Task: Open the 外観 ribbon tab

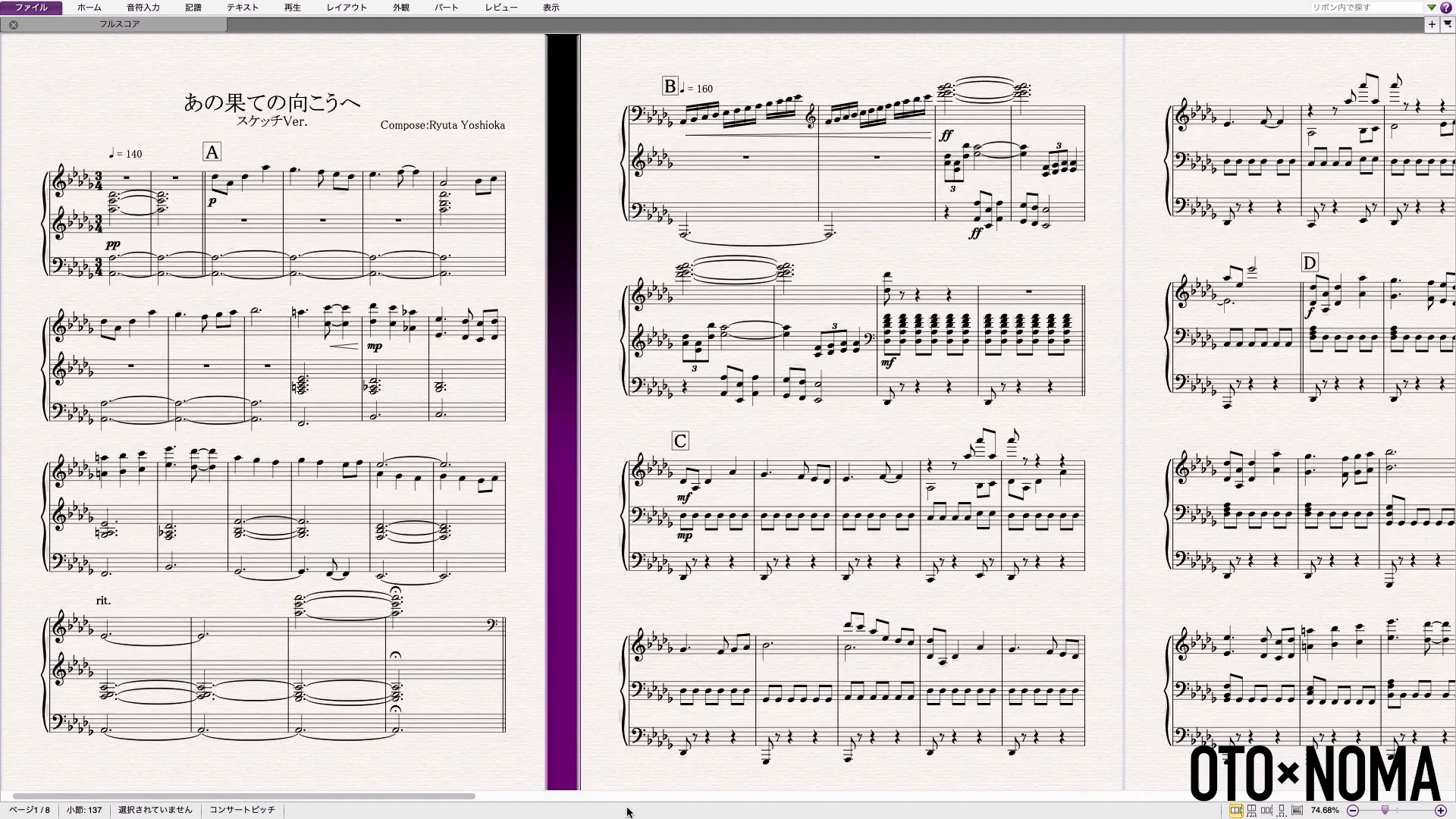Action: (400, 7)
